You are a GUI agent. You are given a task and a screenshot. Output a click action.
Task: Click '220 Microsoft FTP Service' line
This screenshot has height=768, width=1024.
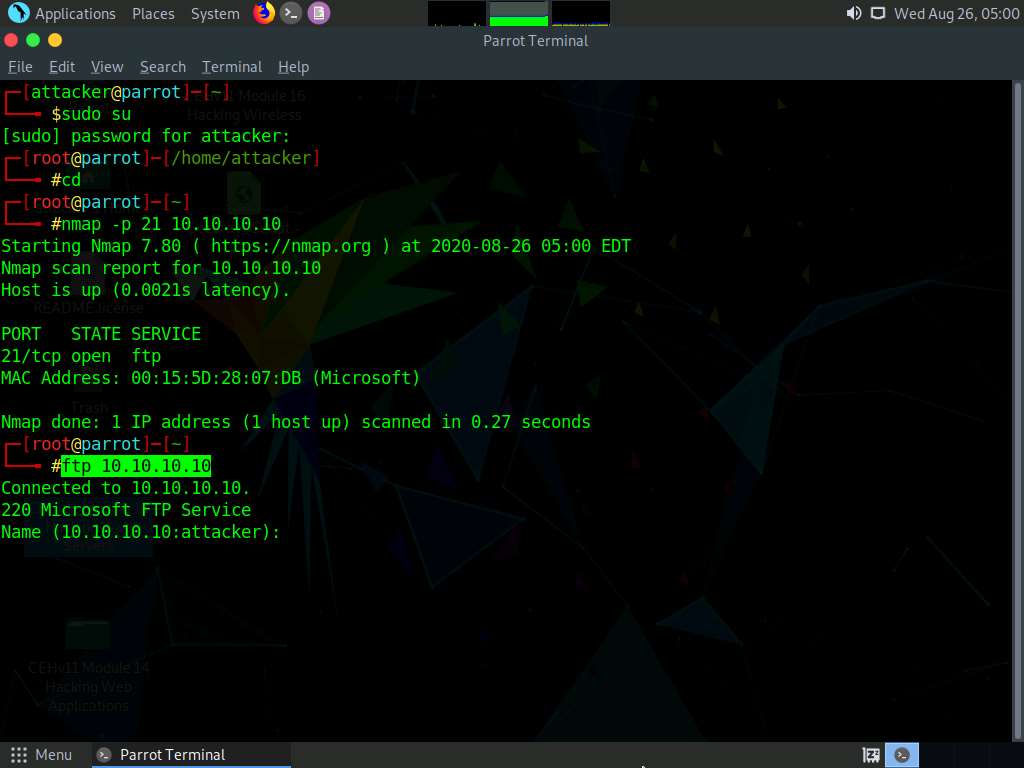[x=126, y=510]
